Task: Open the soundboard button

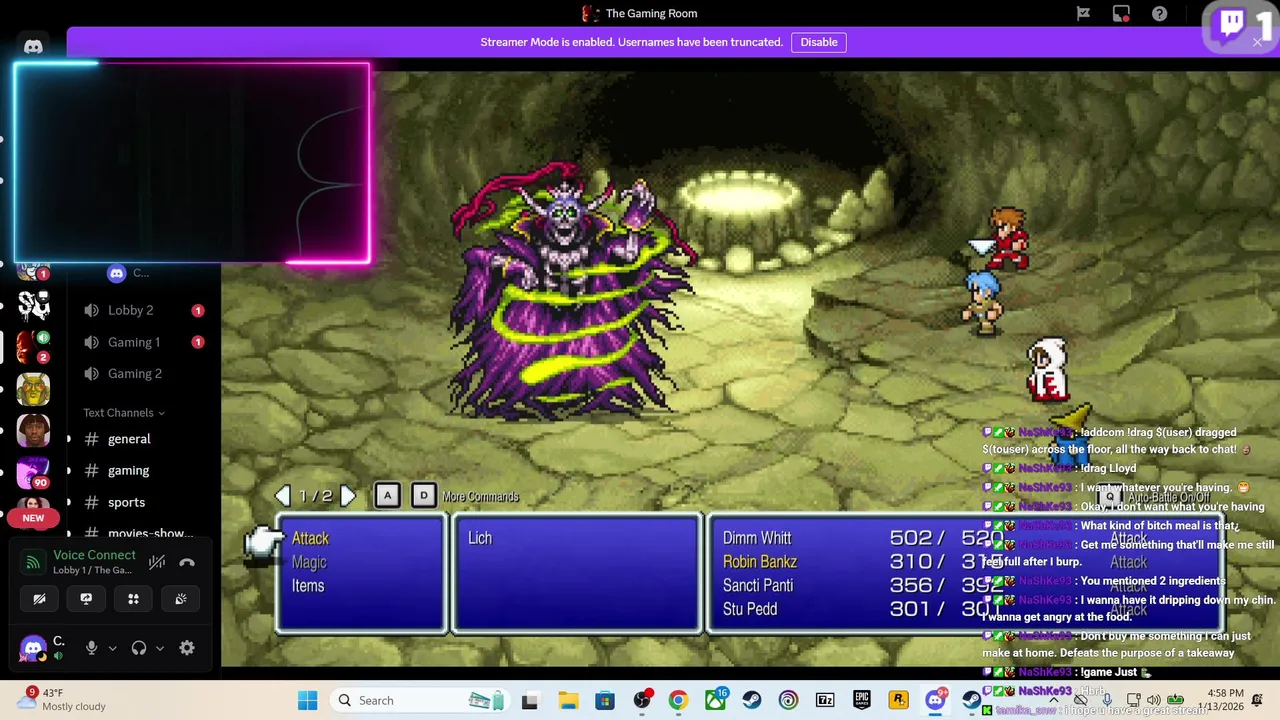Action: tap(180, 599)
